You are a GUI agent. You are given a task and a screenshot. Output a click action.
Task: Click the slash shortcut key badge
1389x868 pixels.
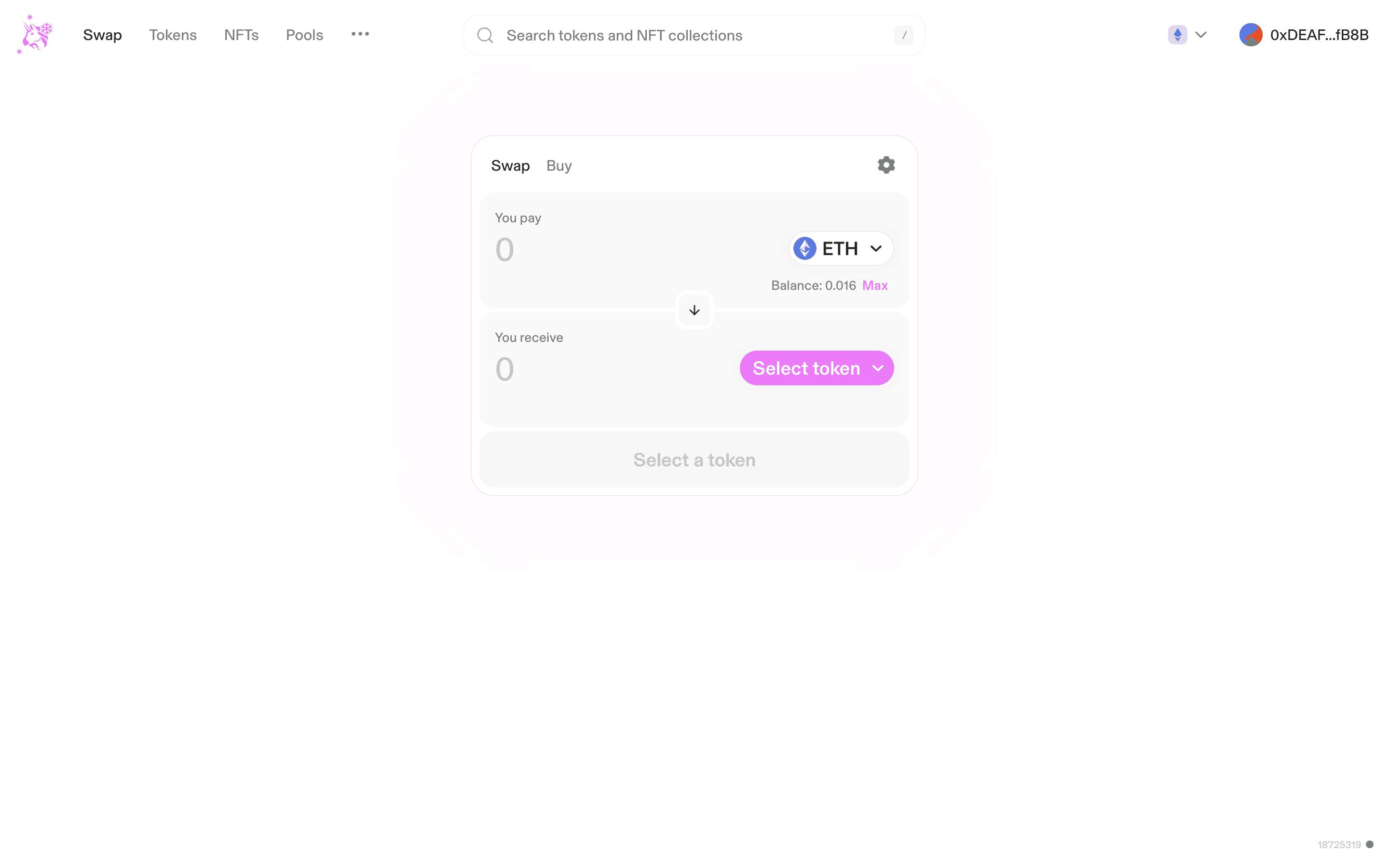(x=903, y=36)
